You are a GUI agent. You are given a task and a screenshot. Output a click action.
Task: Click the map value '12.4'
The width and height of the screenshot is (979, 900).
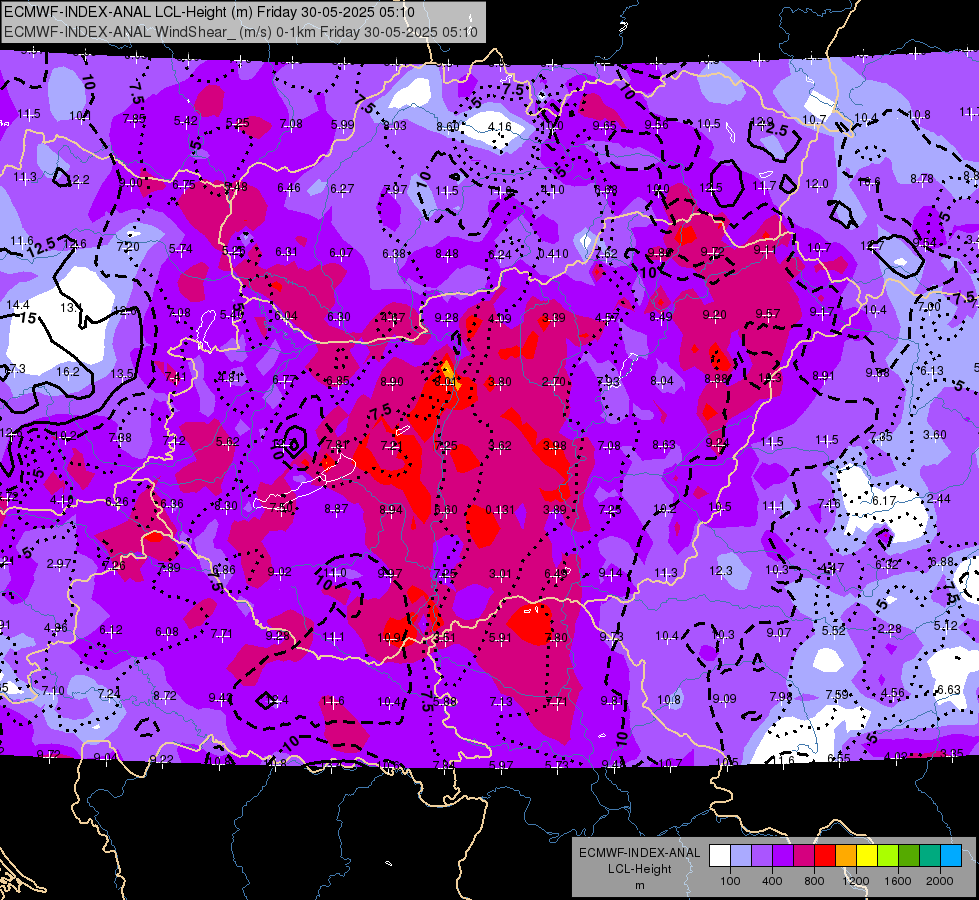click(x=277, y=700)
